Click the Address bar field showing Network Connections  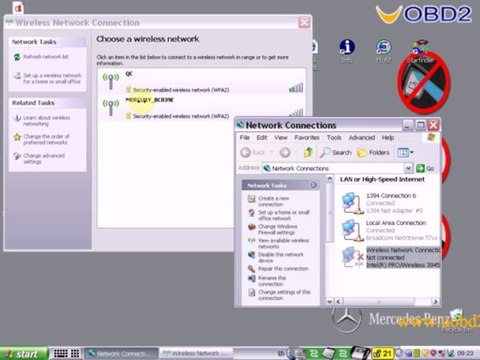point(333,168)
